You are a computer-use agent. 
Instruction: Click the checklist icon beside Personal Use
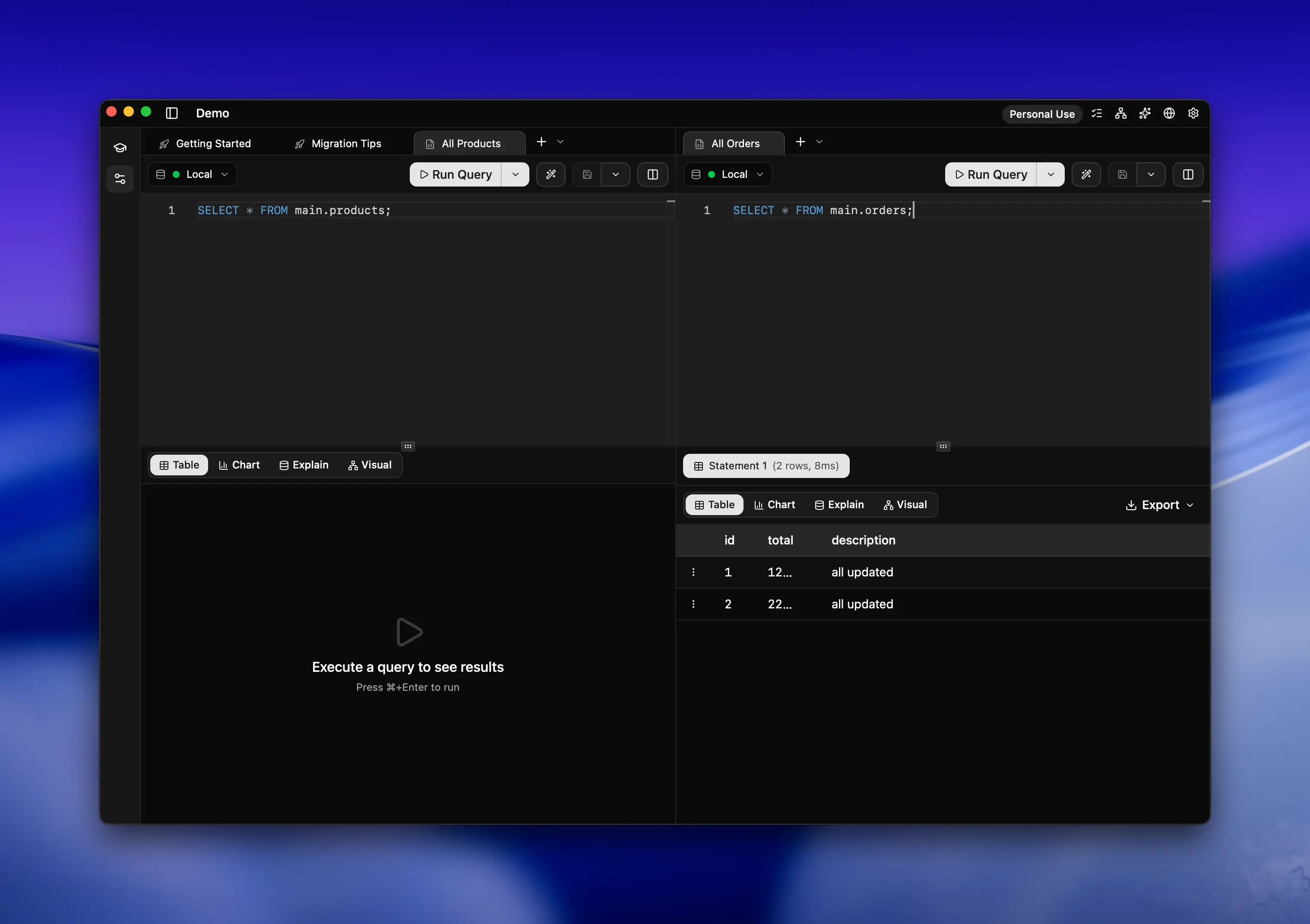1097,114
